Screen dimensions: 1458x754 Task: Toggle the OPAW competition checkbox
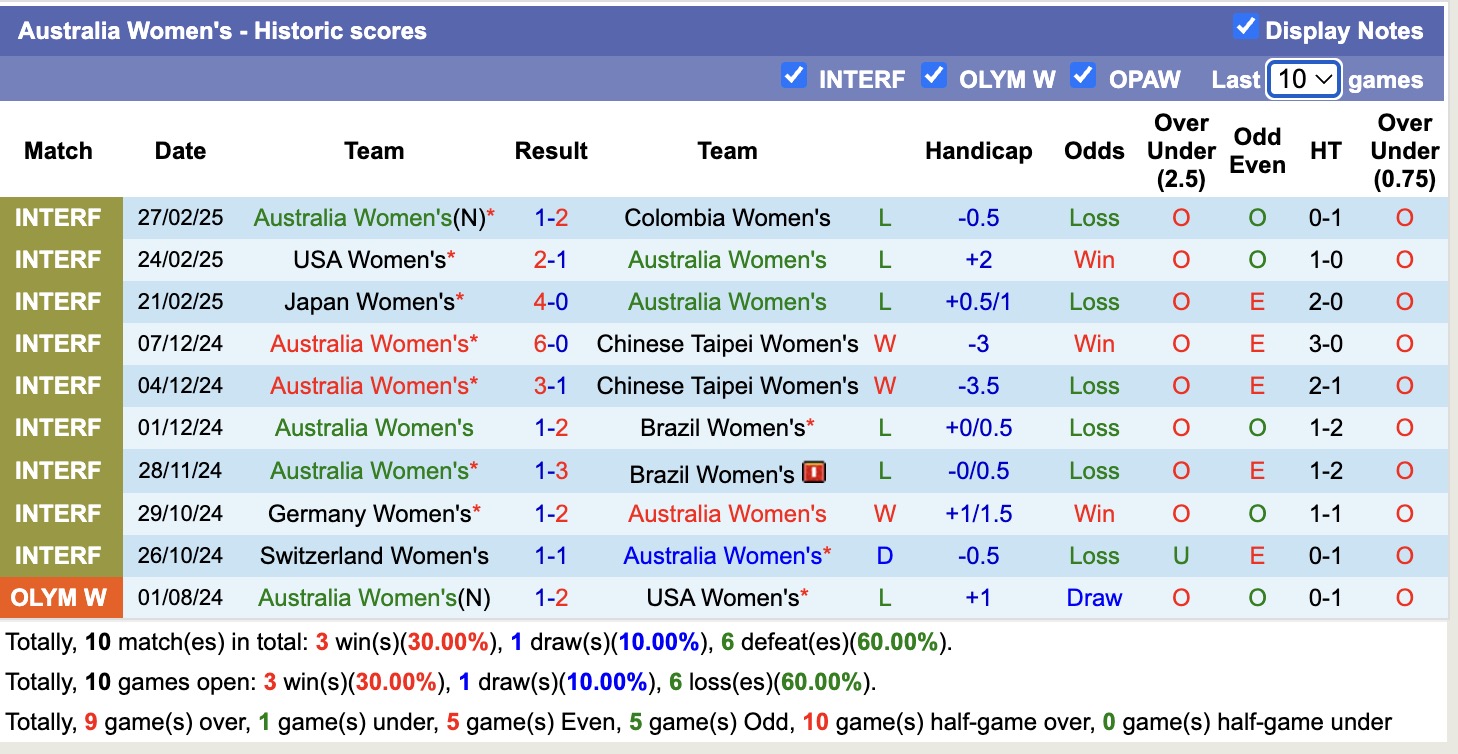pyautogui.click(x=1083, y=76)
